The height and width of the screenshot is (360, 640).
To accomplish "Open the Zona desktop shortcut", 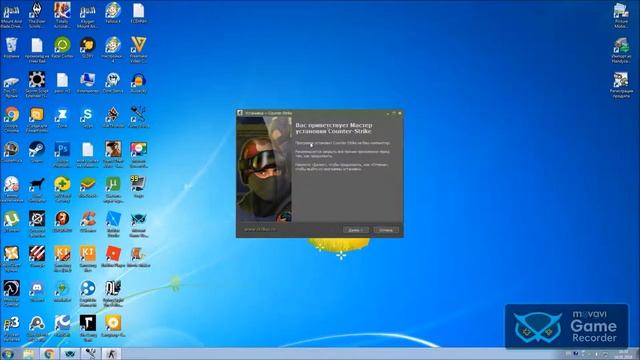I will (x=62, y=118).
